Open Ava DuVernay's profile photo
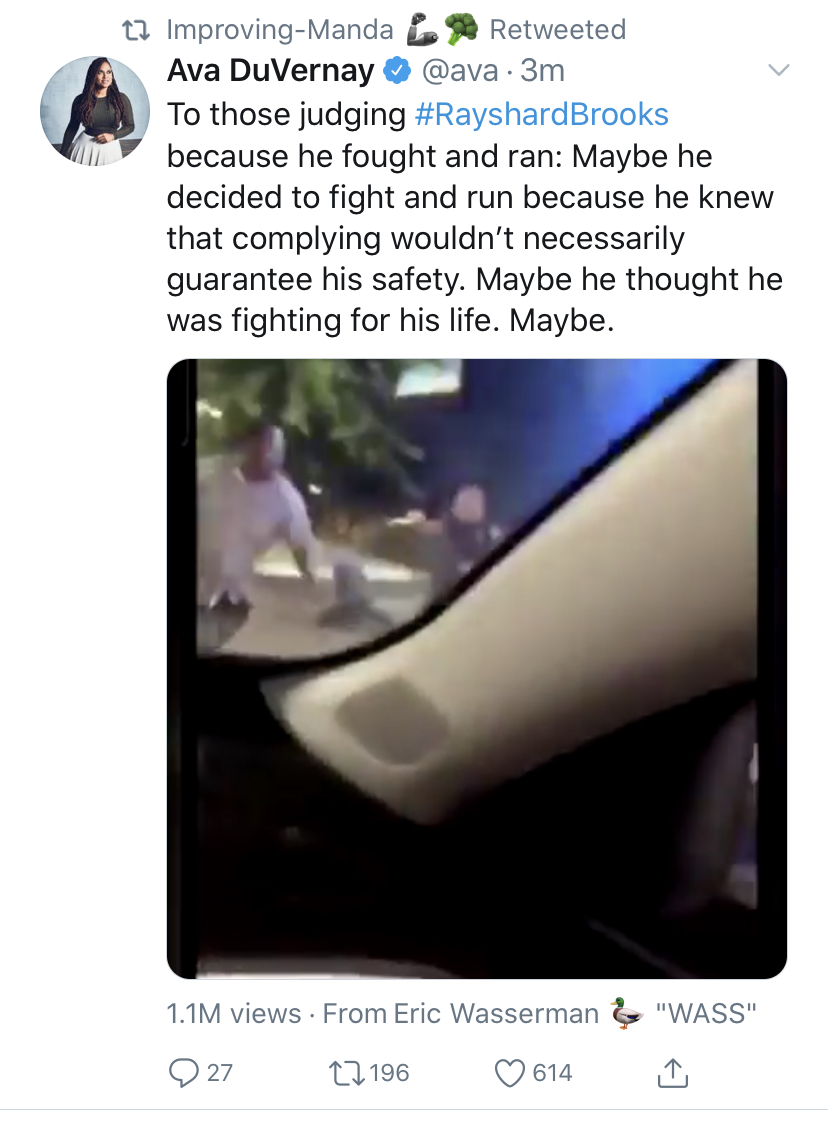Viewport: 828px width, 1121px height. pyautogui.click(x=94, y=111)
